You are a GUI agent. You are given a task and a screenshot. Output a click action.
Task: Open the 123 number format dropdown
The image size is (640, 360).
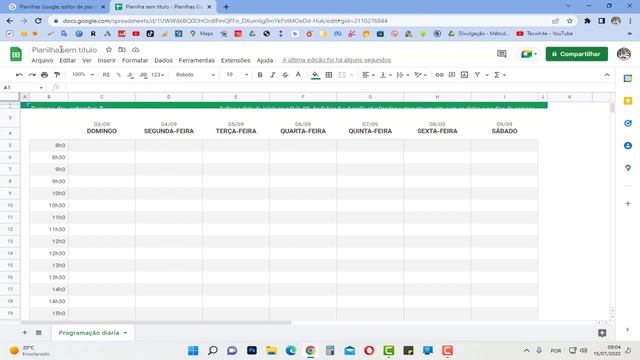pyautogui.click(x=158, y=75)
